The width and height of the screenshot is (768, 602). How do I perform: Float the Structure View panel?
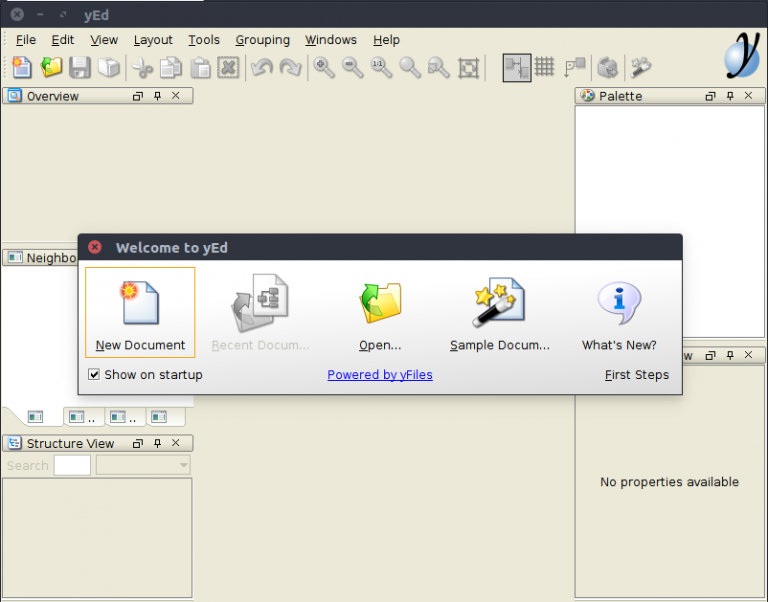pos(138,443)
